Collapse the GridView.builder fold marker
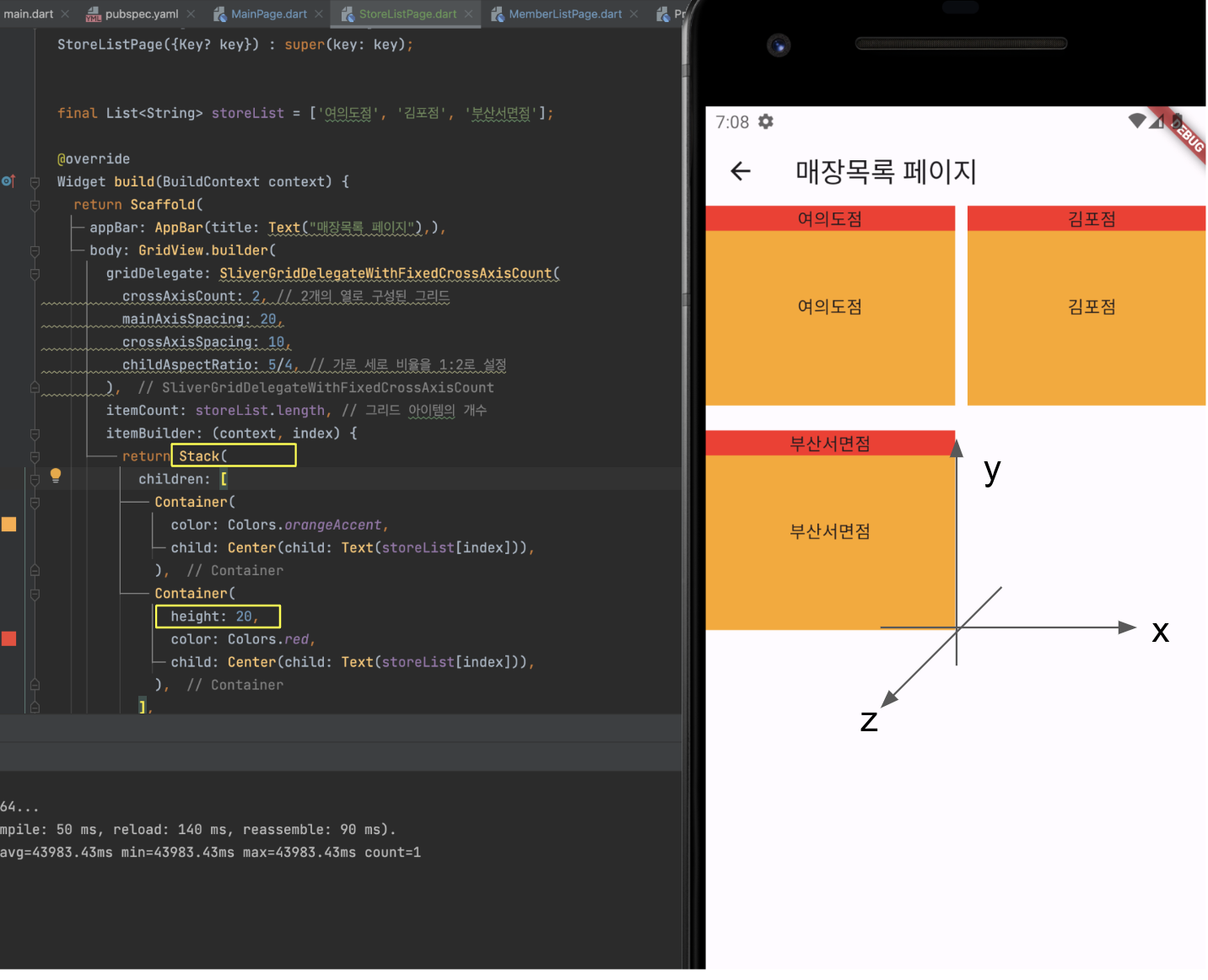This screenshot has height=980, width=1208. point(35,250)
